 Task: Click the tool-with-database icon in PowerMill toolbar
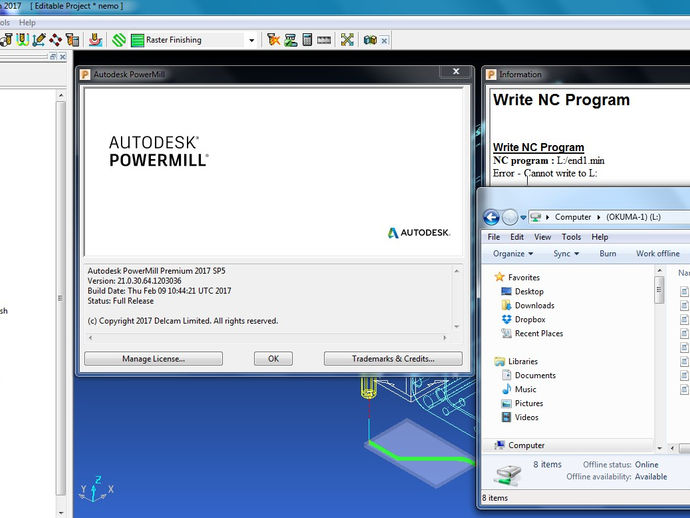(72, 40)
